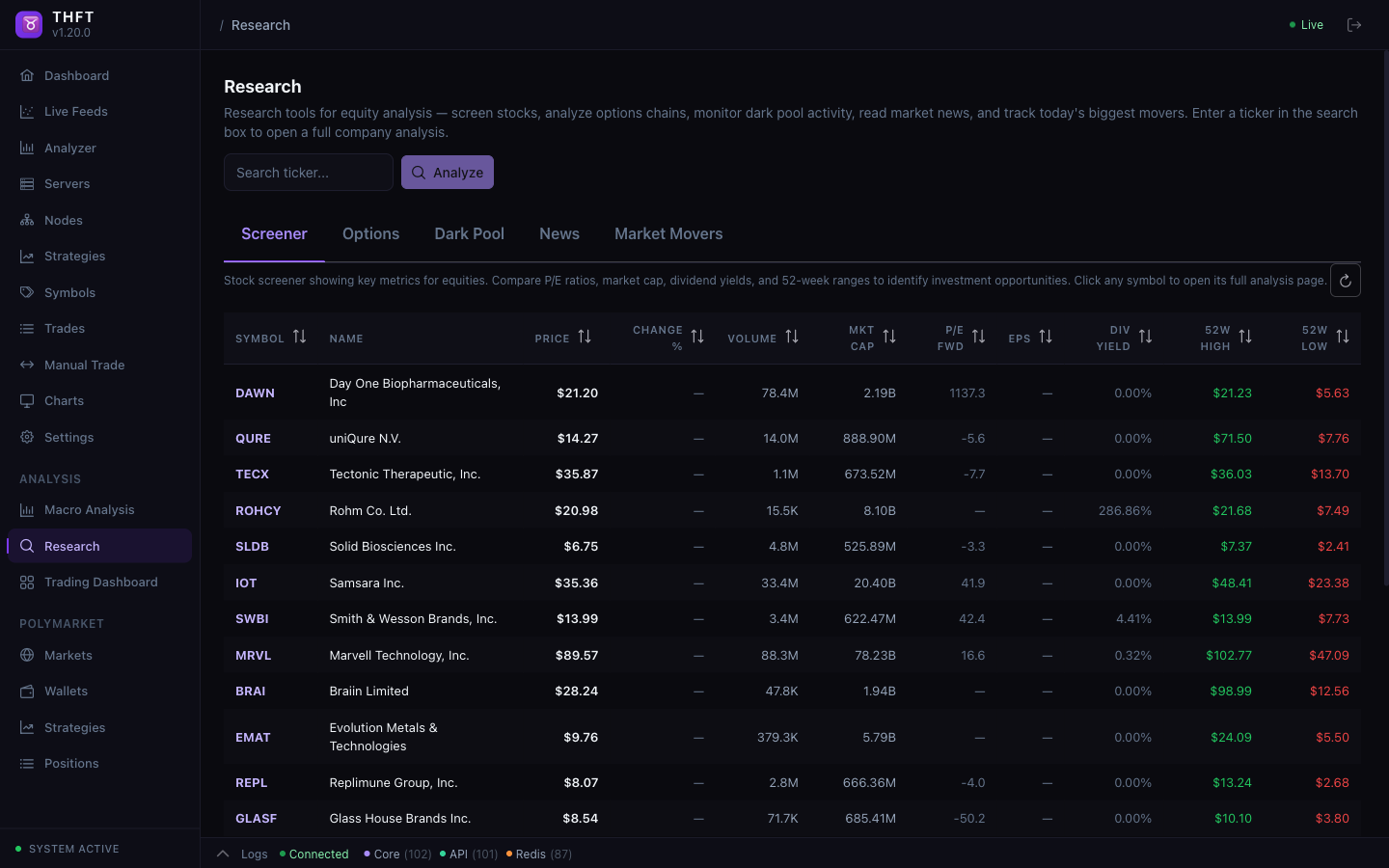This screenshot has height=868, width=1389.
Task: Open the Wallets page
Action: pyautogui.click(x=66, y=691)
